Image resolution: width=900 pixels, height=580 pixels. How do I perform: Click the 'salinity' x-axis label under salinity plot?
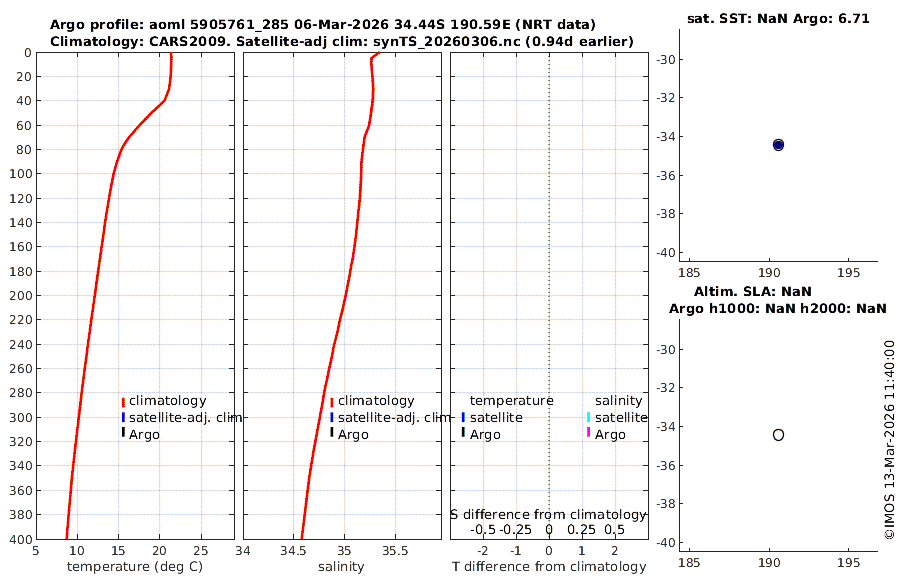(341, 567)
